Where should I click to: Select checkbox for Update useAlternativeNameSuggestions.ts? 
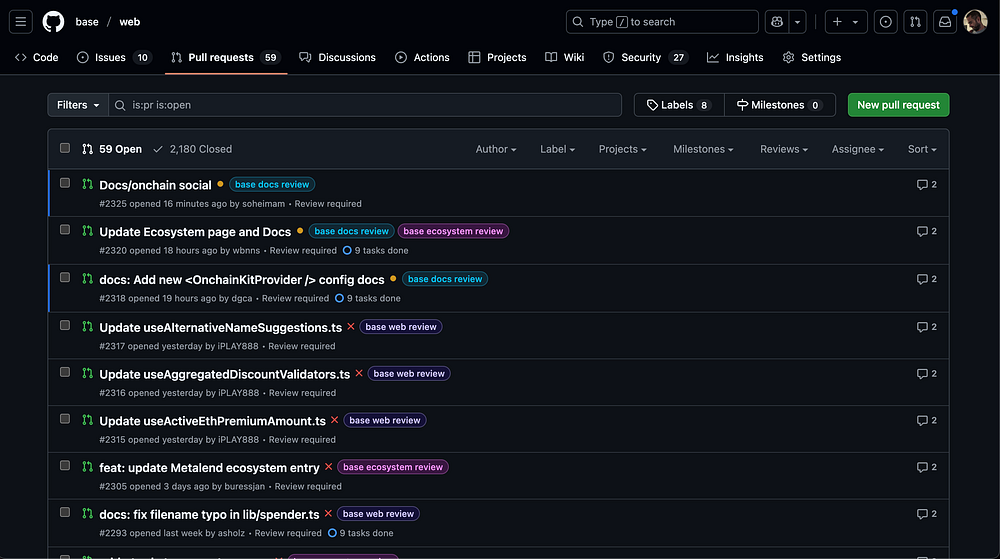coord(65,325)
